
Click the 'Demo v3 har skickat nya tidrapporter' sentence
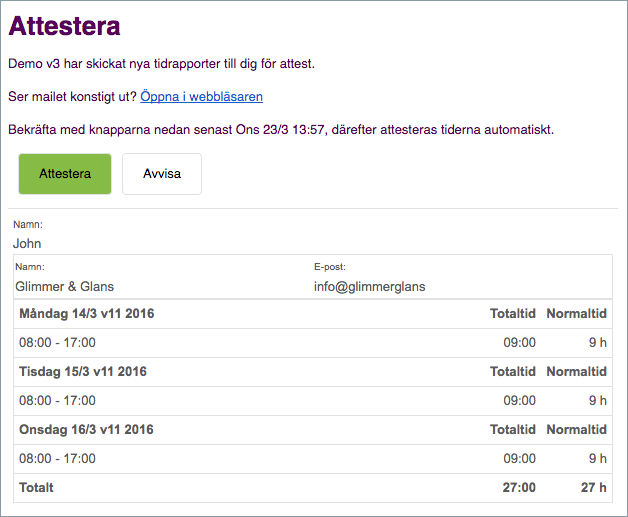[x=161, y=64]
